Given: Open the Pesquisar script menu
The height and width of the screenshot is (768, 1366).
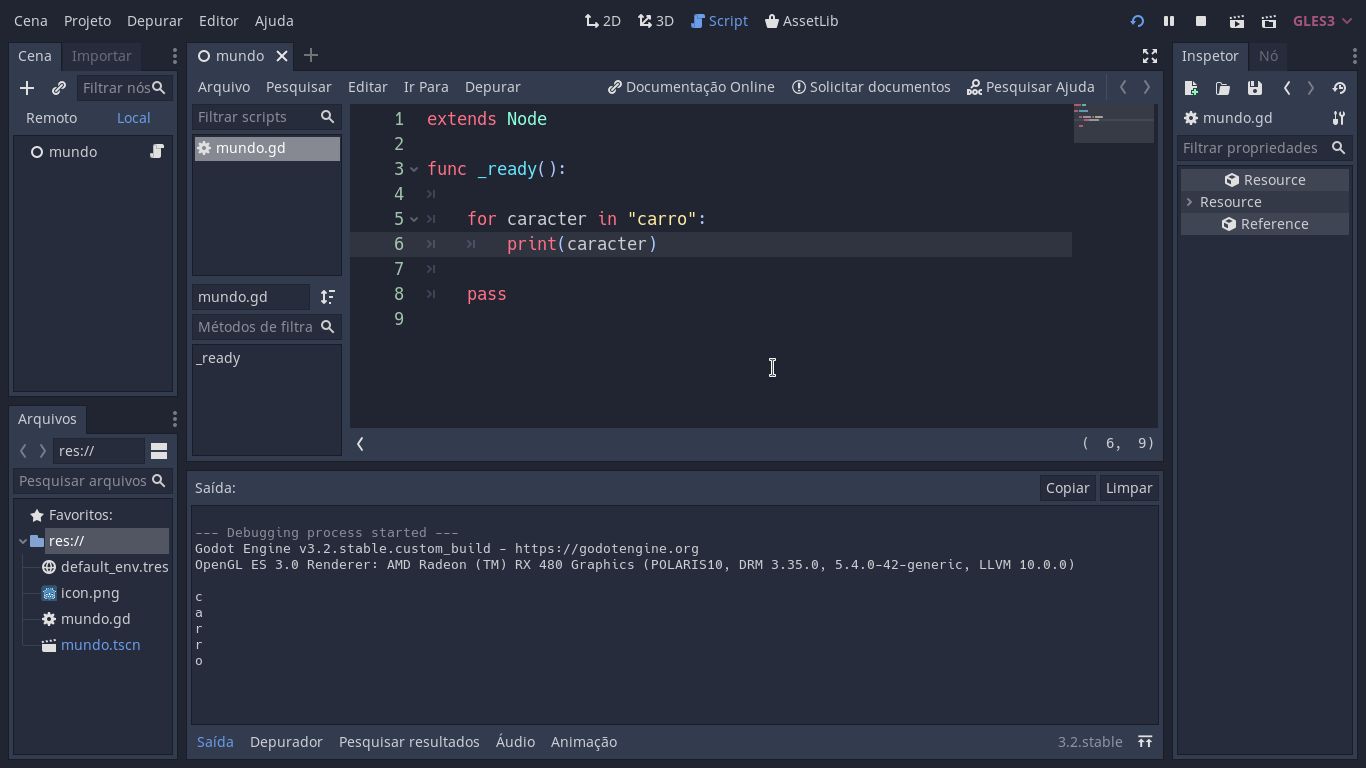Looking at the screenshot, I should point(298,87).
